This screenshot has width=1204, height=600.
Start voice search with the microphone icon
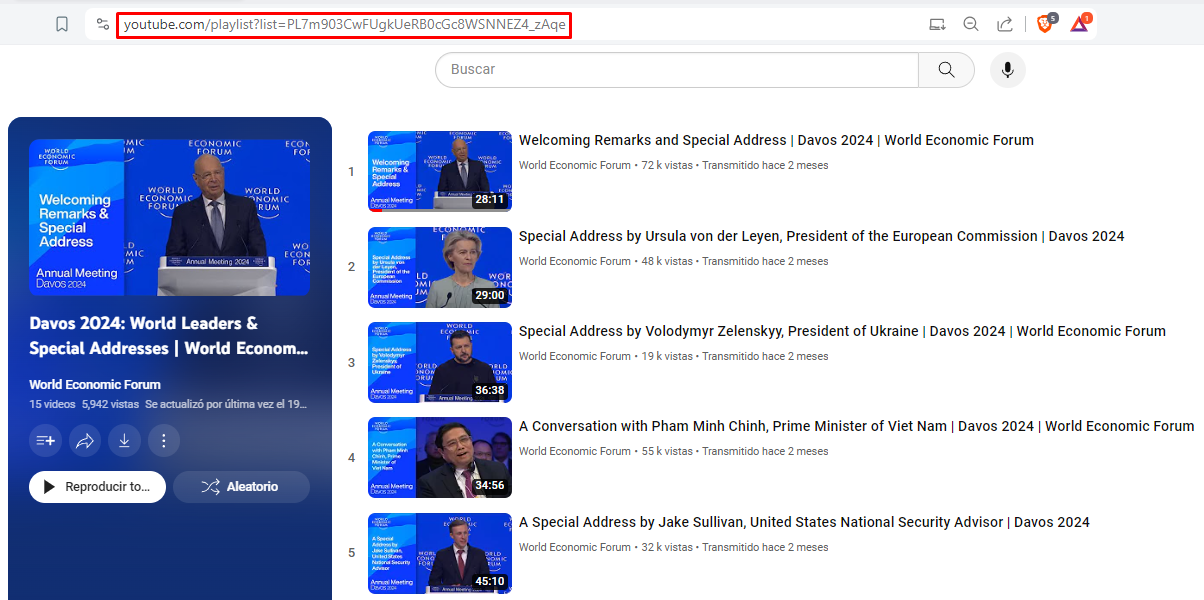tap(1008, 70)
